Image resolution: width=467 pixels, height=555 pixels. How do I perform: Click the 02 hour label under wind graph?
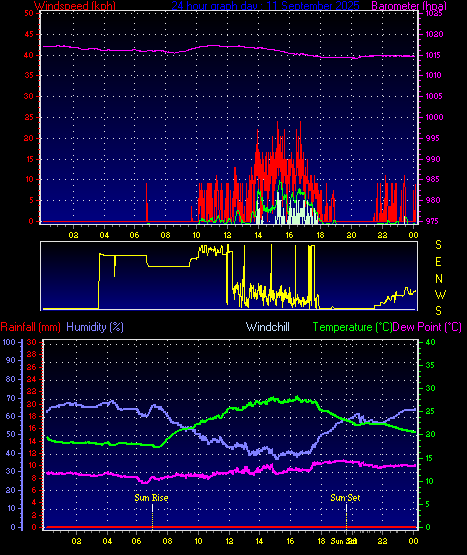pyautogui.click(x=73, y=235)
